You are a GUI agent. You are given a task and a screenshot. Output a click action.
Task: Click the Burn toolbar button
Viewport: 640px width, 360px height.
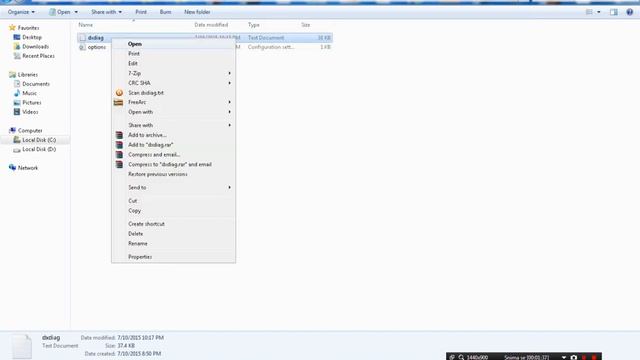(x=165, y=12)
